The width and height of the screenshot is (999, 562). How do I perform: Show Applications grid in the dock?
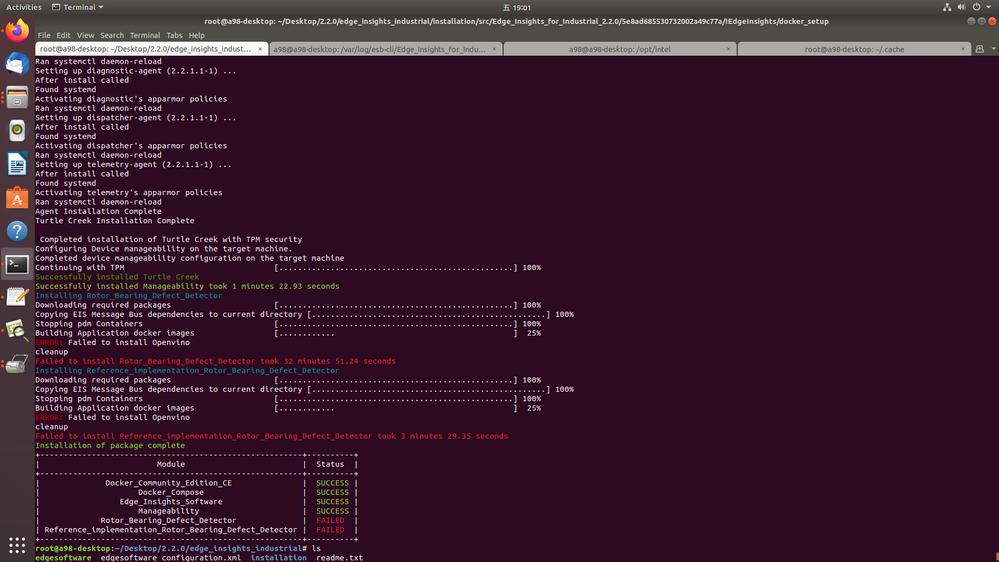pyautogui.click(x=17, y=545)
